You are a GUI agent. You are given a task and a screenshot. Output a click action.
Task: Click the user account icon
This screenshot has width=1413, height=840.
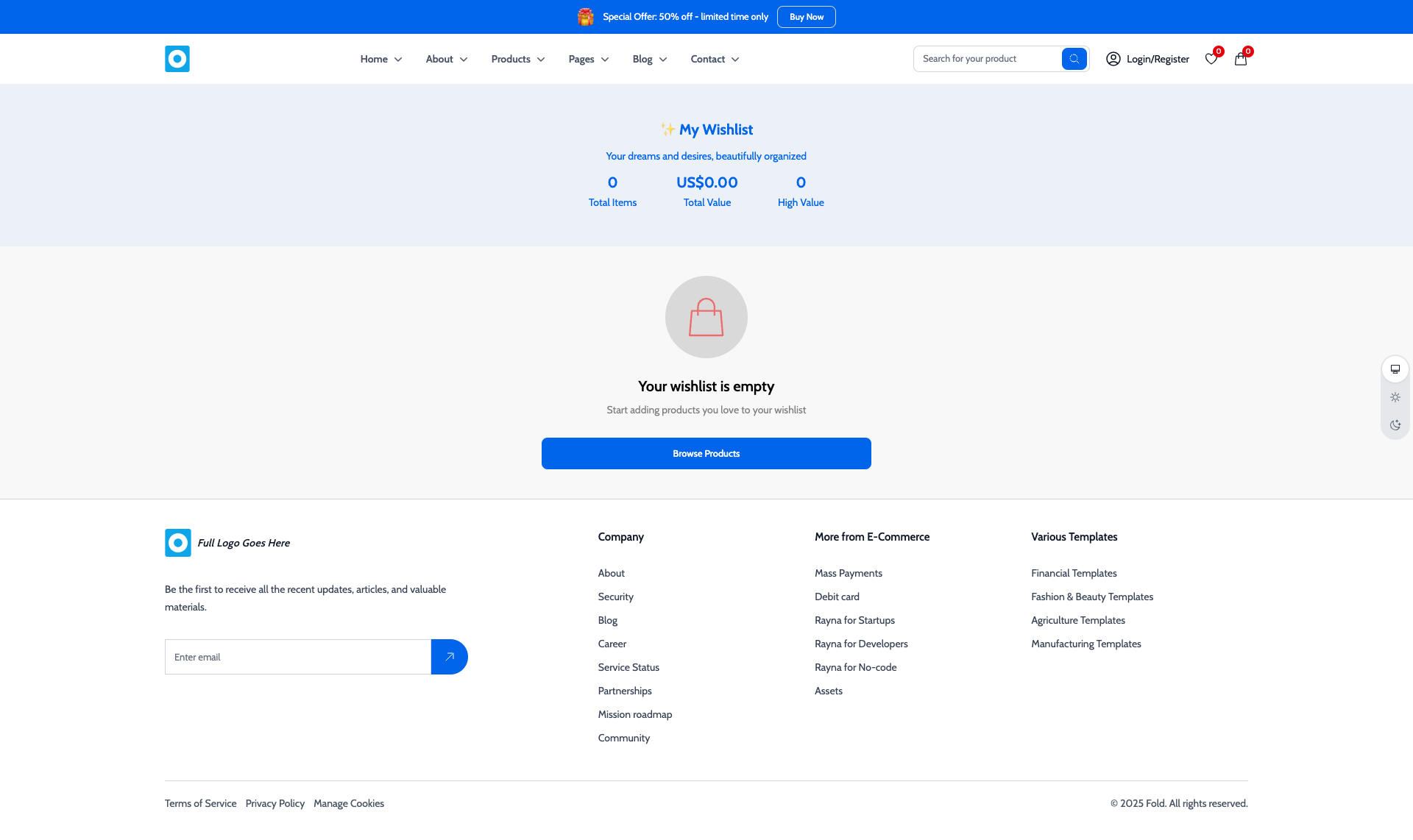pos(1113,59)
